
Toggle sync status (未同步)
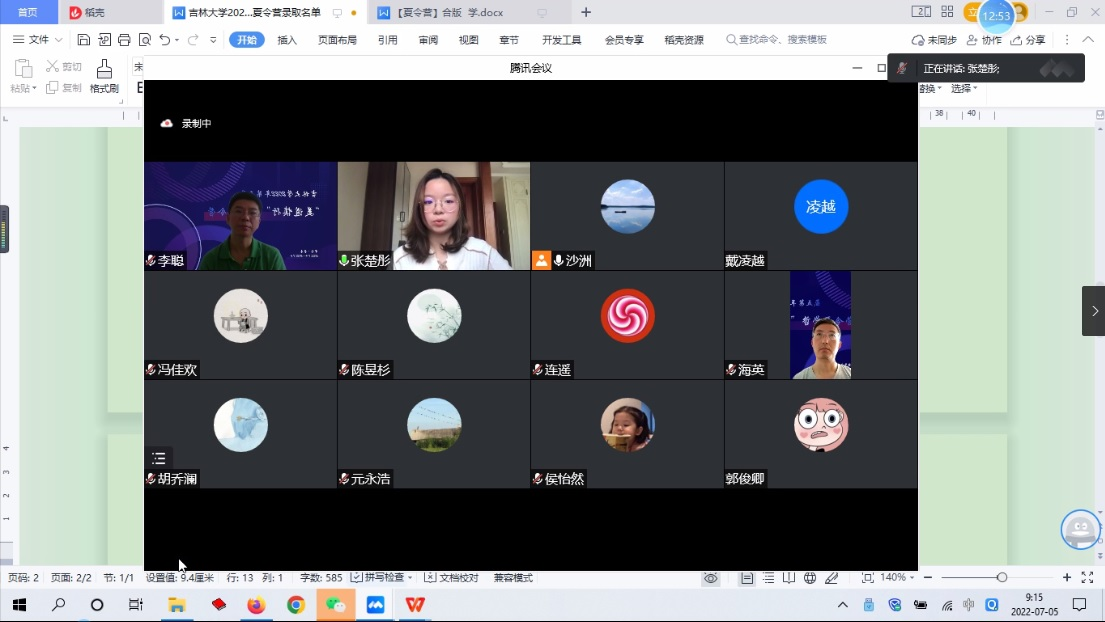point(934,40)
